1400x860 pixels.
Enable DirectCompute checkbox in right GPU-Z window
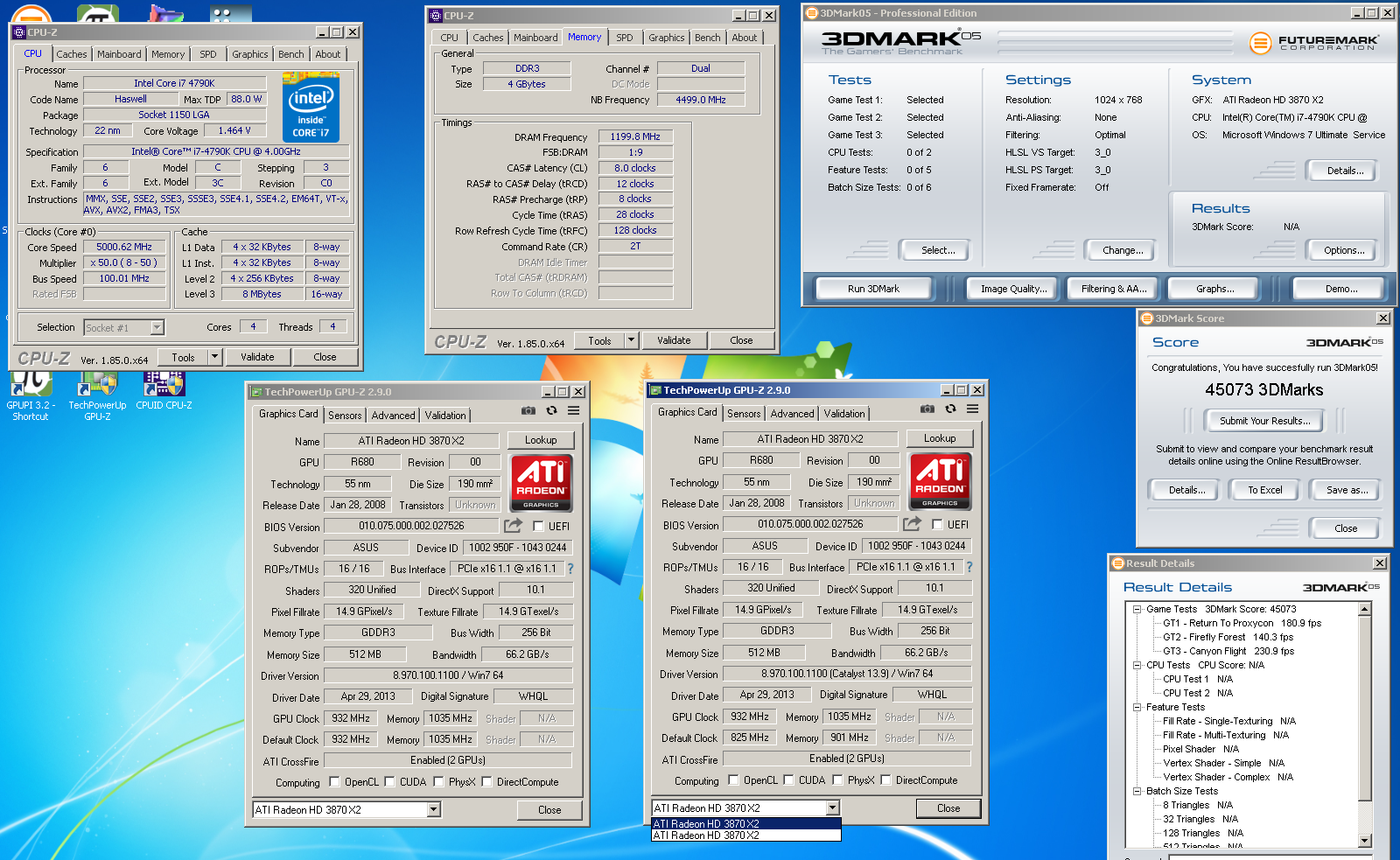tap(885, 780)
